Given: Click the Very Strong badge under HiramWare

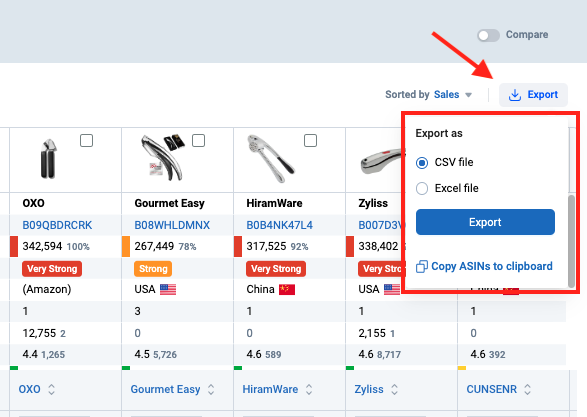Looking at the screenshot, I should 276,269.
